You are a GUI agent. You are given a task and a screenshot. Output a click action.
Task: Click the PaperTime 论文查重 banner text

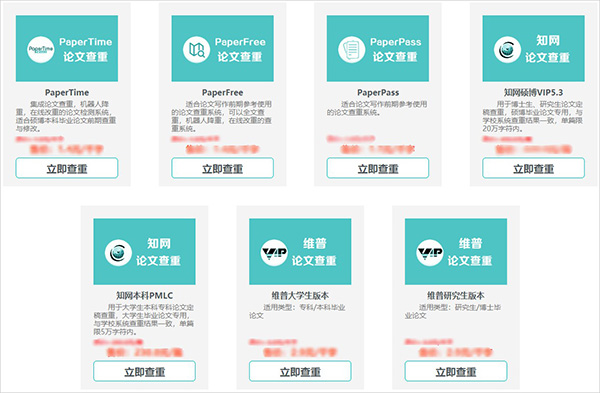pyautogui.click(x=86, y=50)
